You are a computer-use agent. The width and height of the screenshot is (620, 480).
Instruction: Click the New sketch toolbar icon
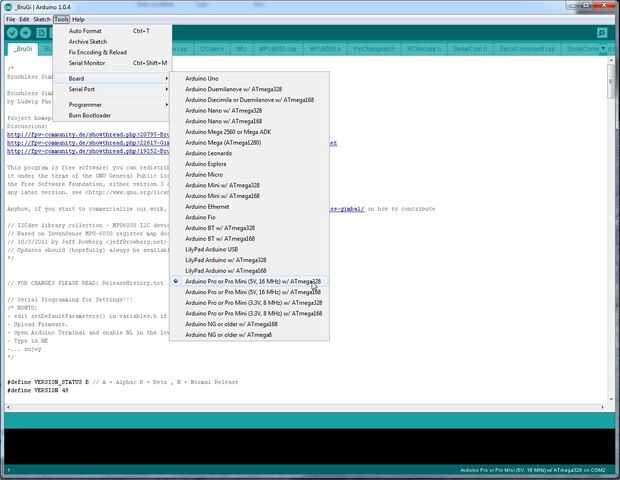pyautogui.click(x=41, y=33)
